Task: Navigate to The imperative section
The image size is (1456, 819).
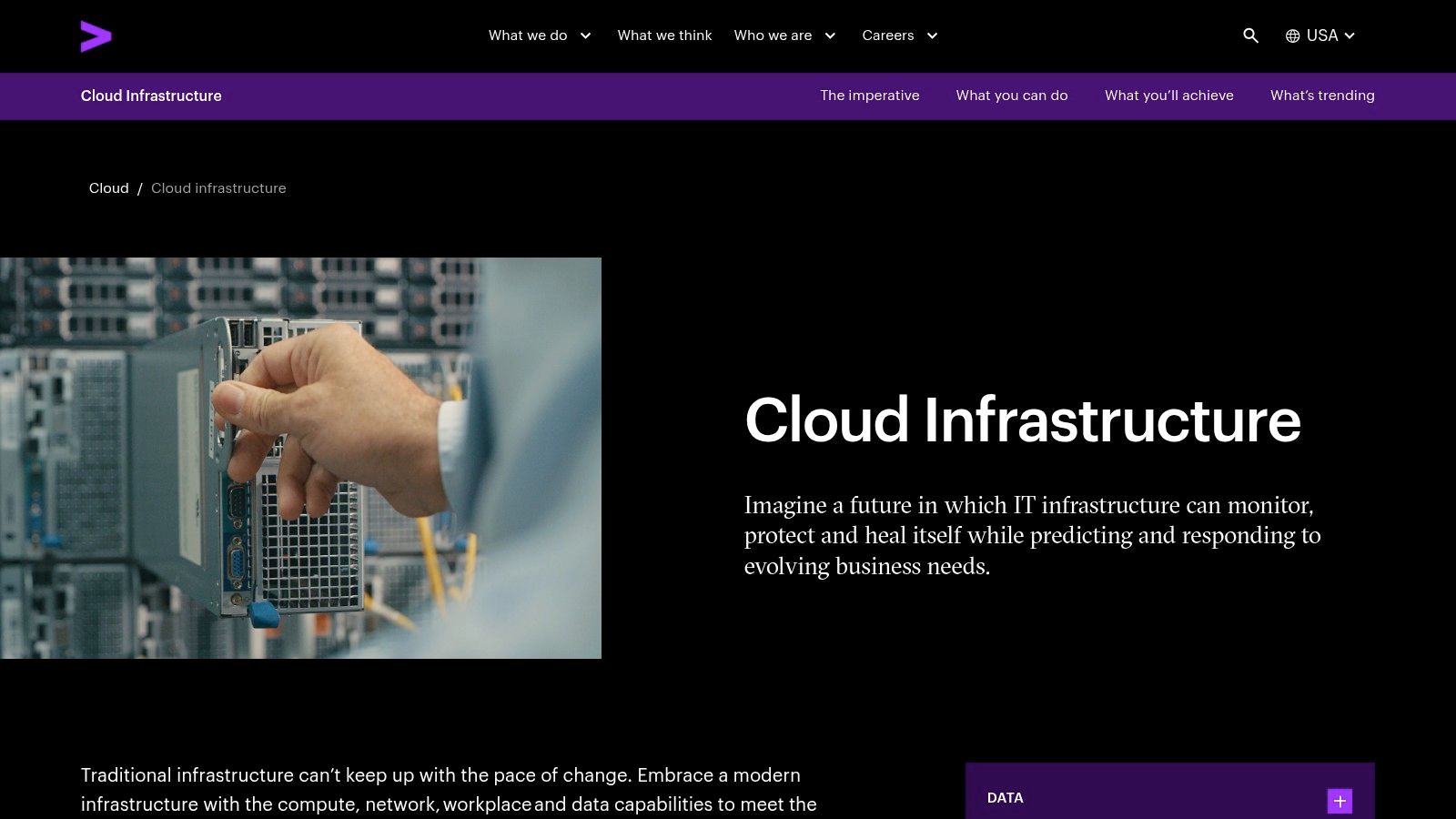Action: pyautogui.click(x=870, y=96)
